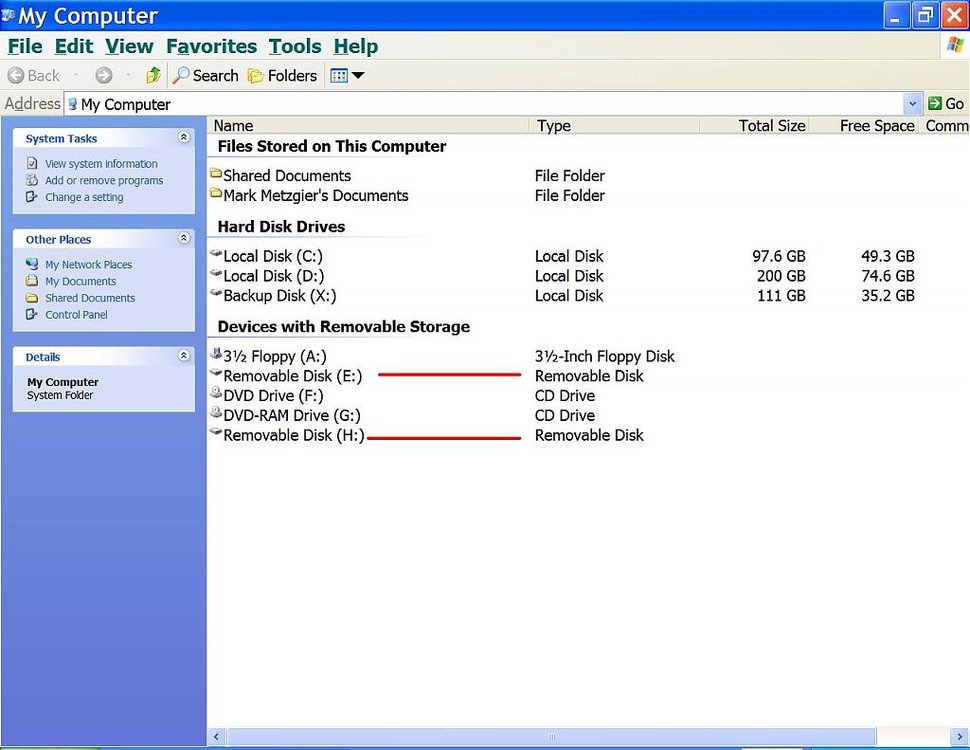The width and height of the screenshot is (970, 750).
Task: Select Mark Metzgier's Documents folder icon
Action: (216, 194)
